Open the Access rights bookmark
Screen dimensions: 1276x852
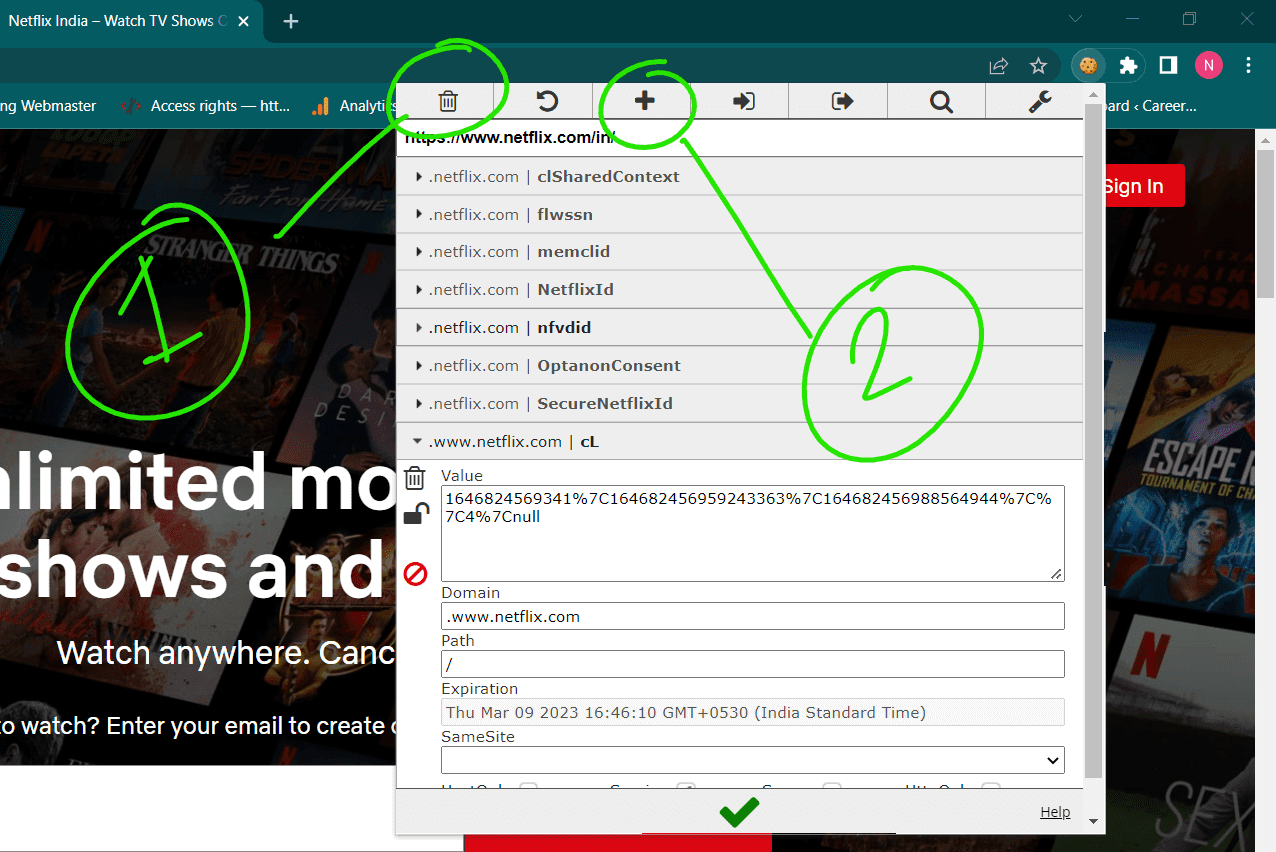[x=205, y=105]
